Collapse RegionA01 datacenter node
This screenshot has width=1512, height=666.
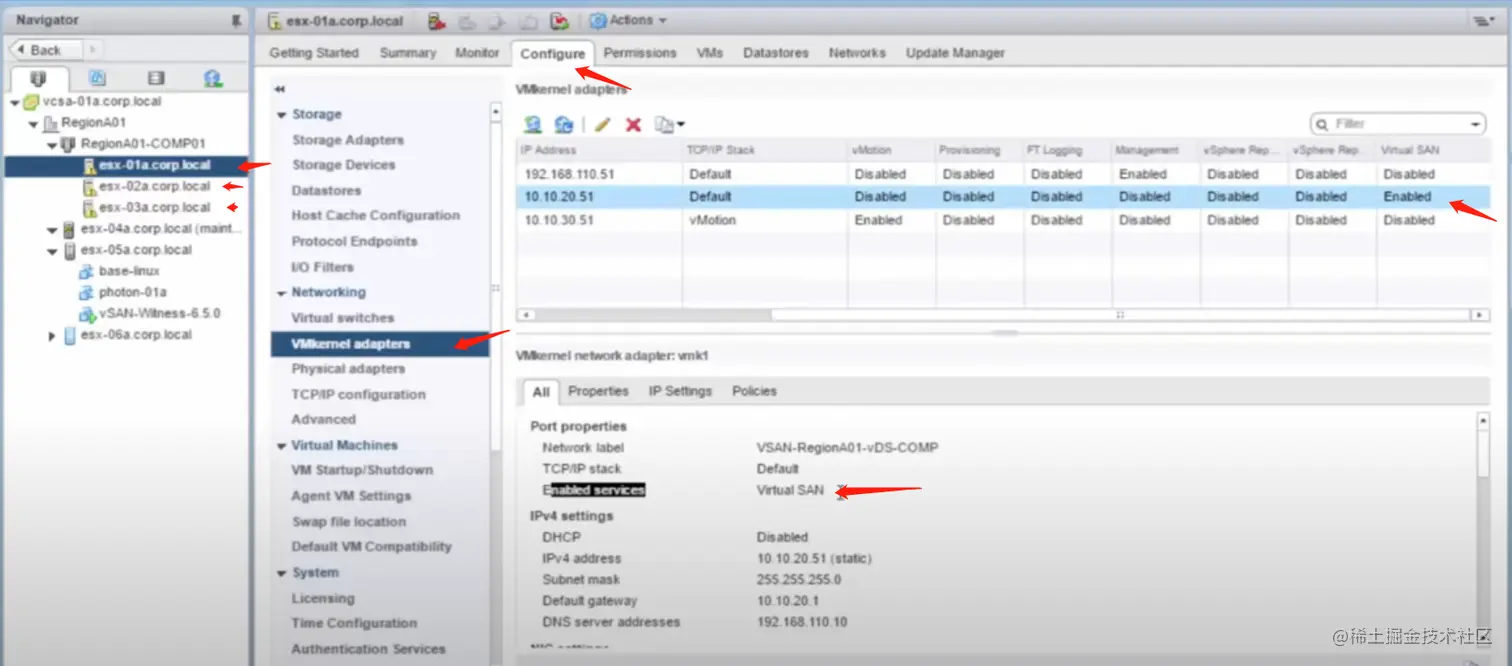coord(33,124)
